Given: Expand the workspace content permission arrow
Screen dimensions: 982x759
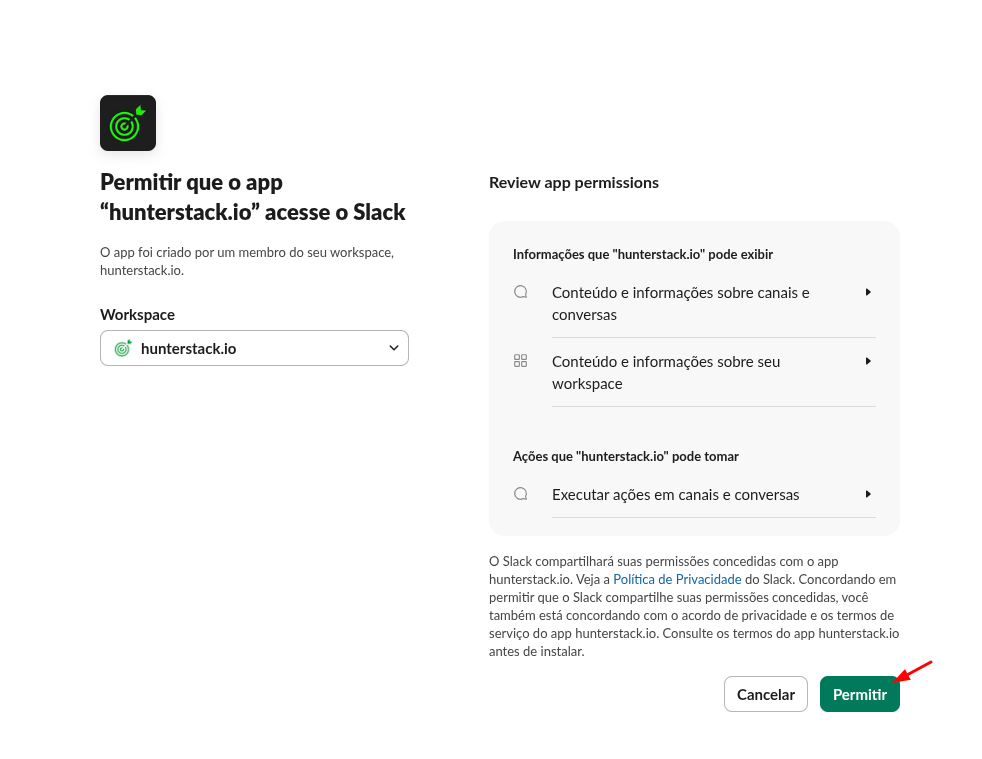Looking at the screenshot, I should (868, 361).
